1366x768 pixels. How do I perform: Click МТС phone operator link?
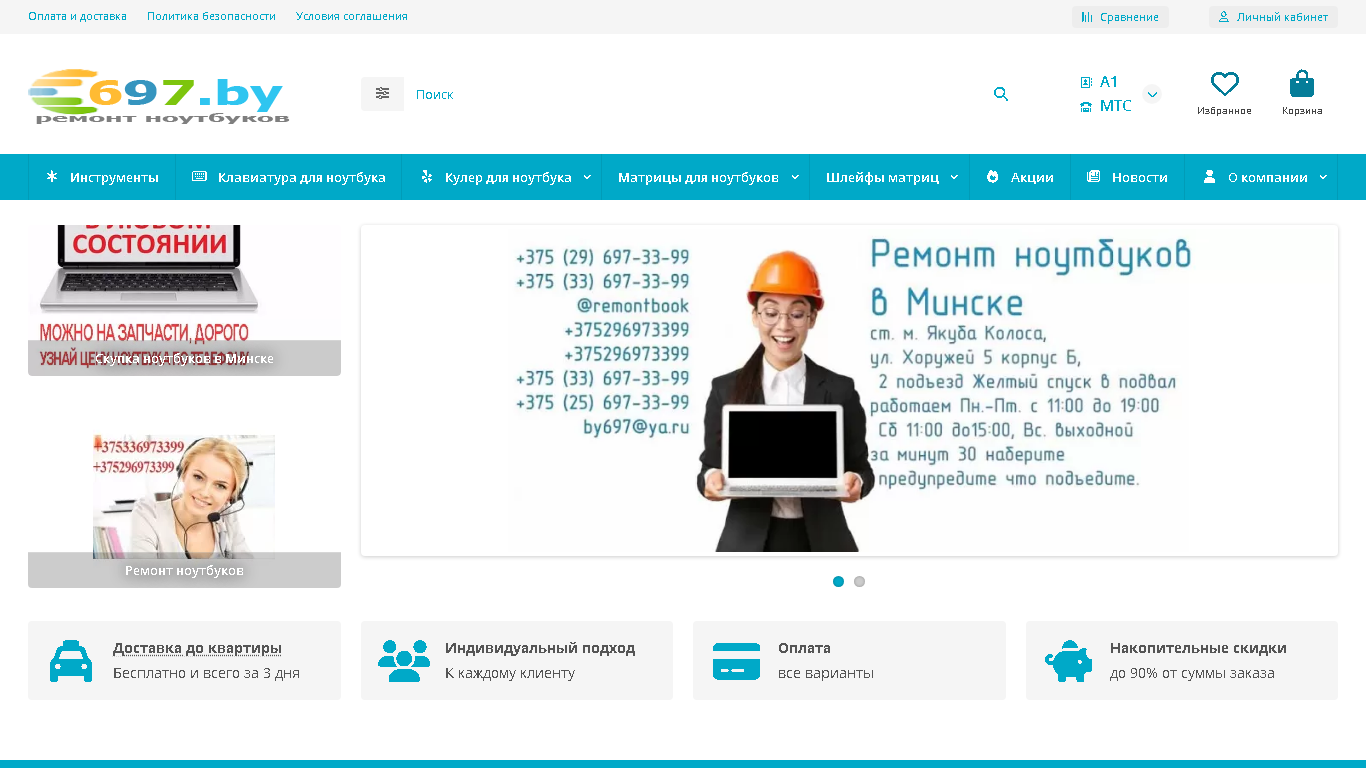click(1116, 106)
